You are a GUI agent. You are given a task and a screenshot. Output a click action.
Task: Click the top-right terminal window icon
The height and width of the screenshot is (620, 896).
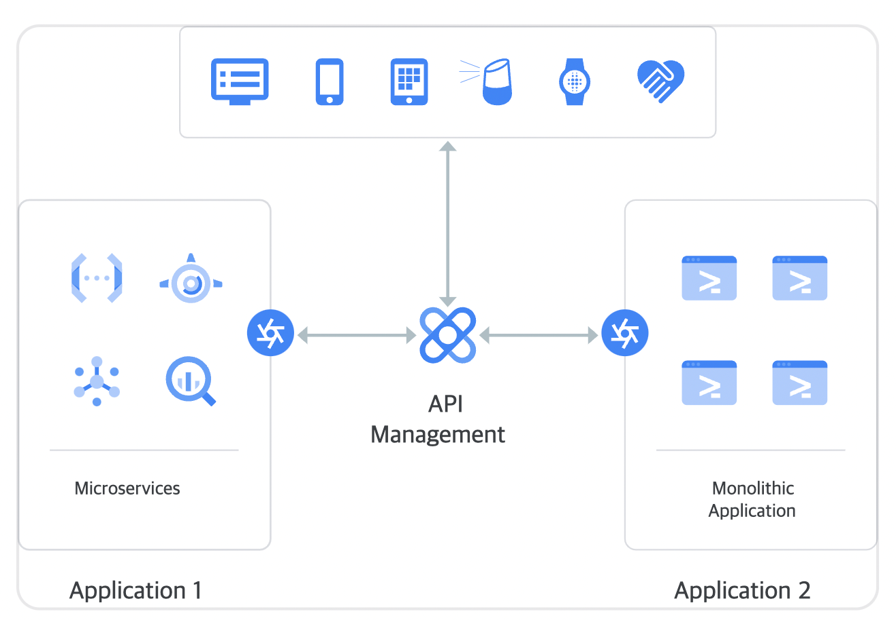pos(800,278)
